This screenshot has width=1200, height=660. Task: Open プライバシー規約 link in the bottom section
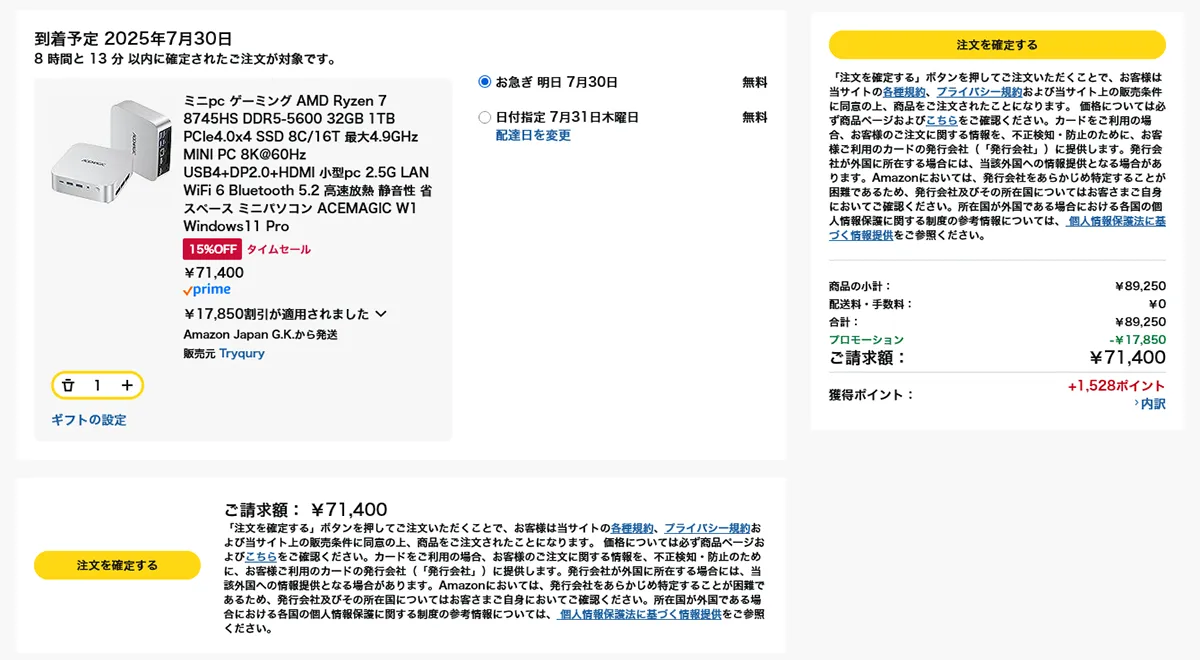coord(707,528)
